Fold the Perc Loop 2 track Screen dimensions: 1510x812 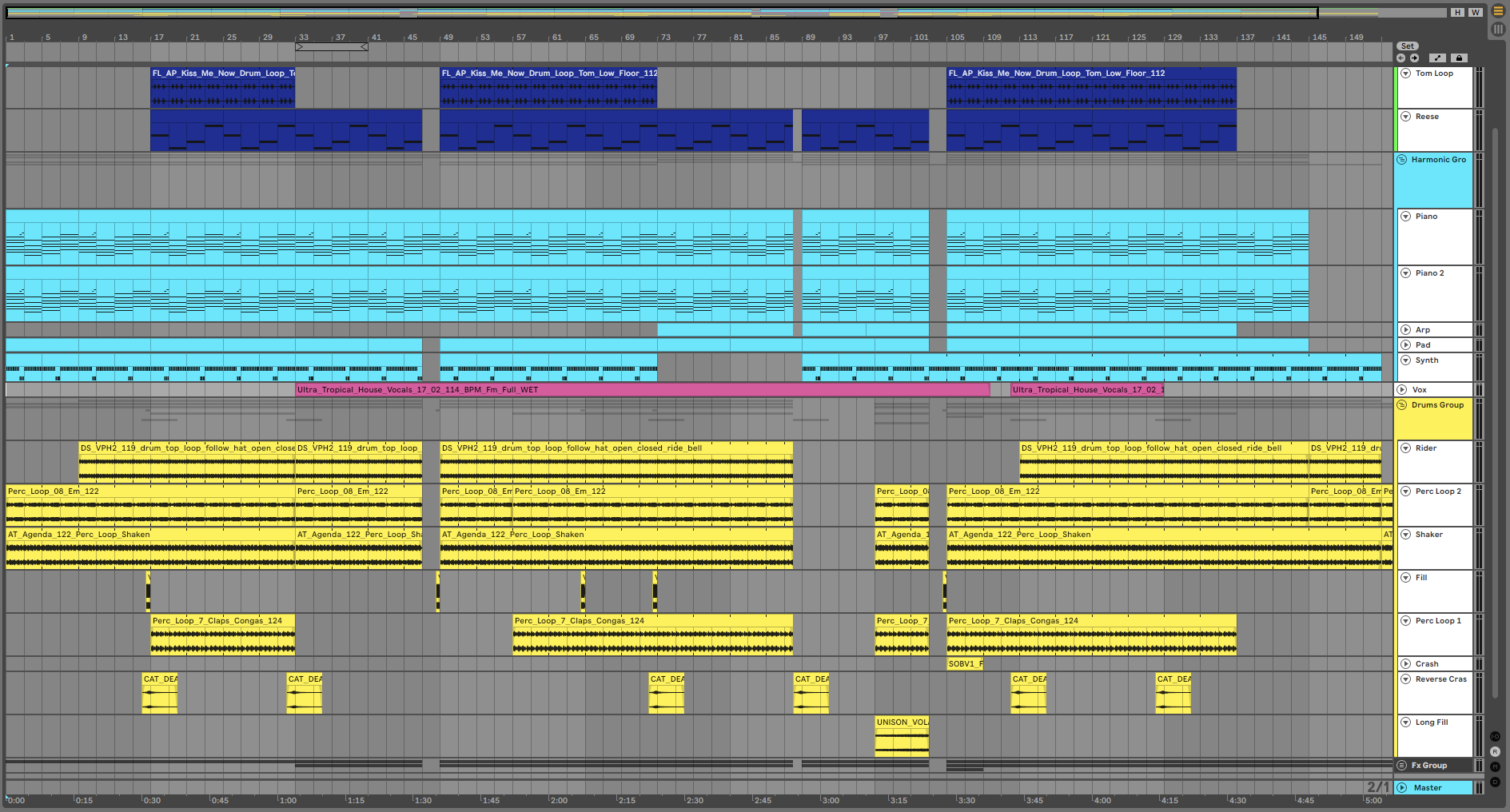tap(1406, 492)
